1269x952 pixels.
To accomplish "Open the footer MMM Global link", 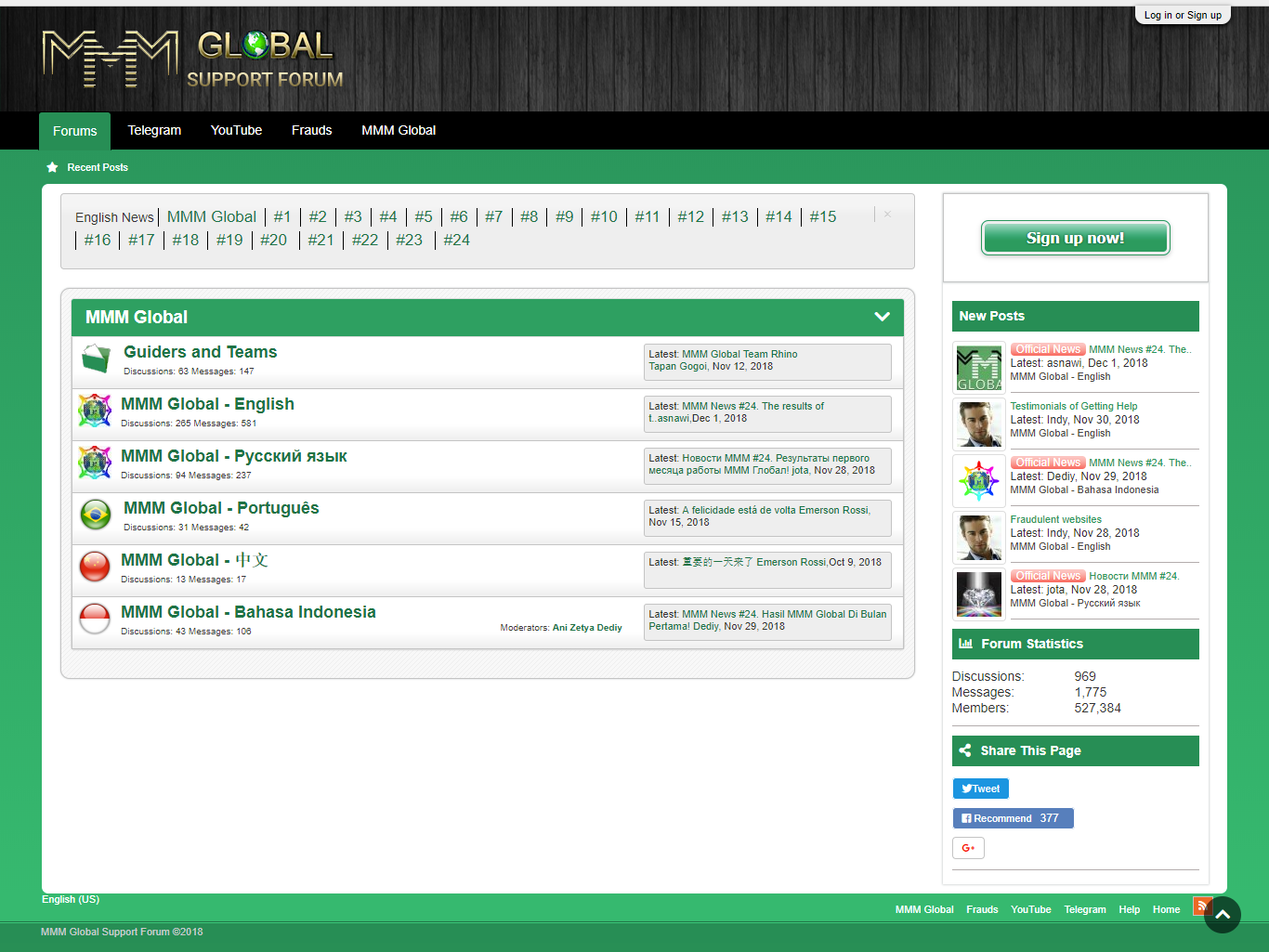I will pos(924,909).
